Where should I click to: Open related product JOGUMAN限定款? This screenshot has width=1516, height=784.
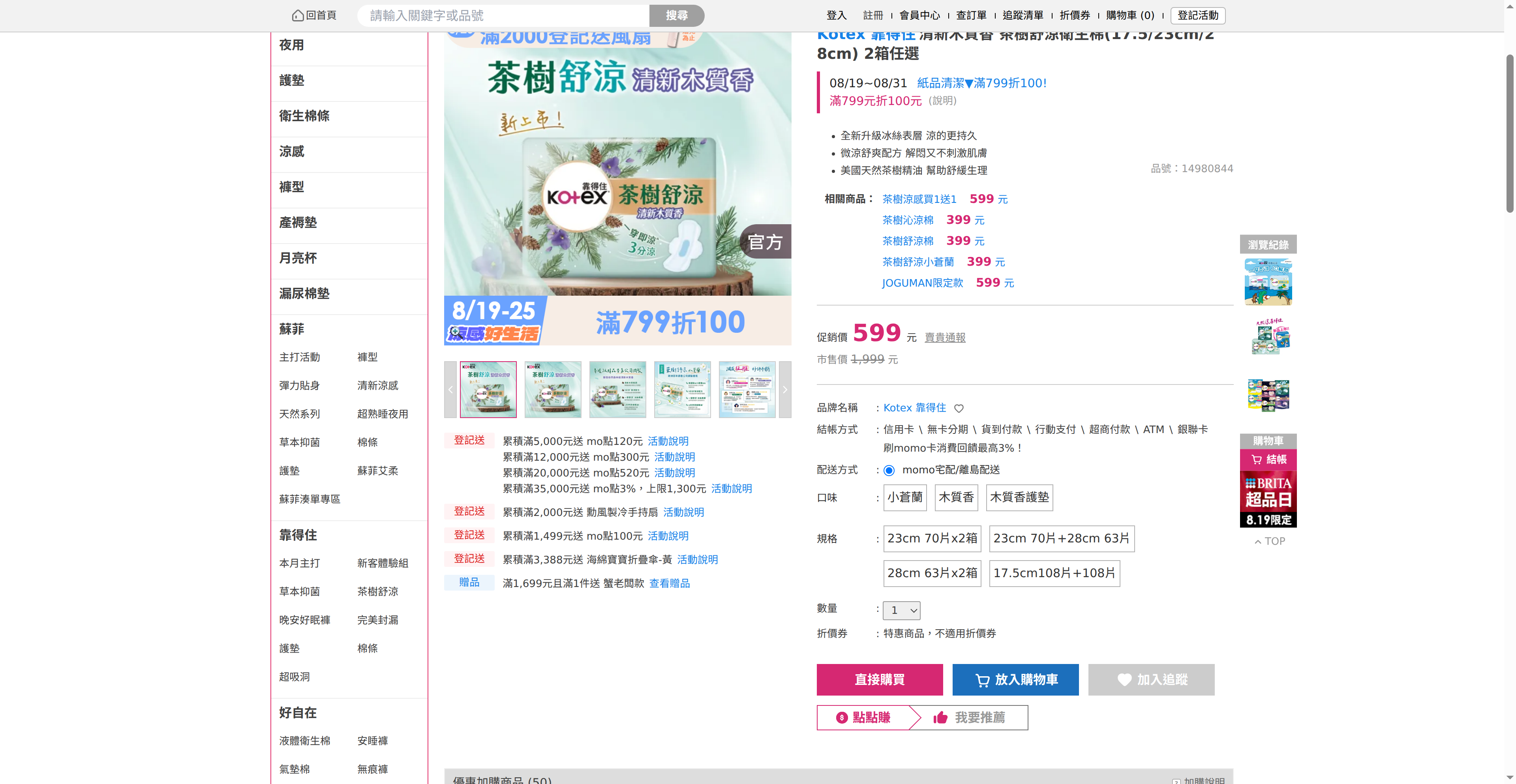[922, 283]
